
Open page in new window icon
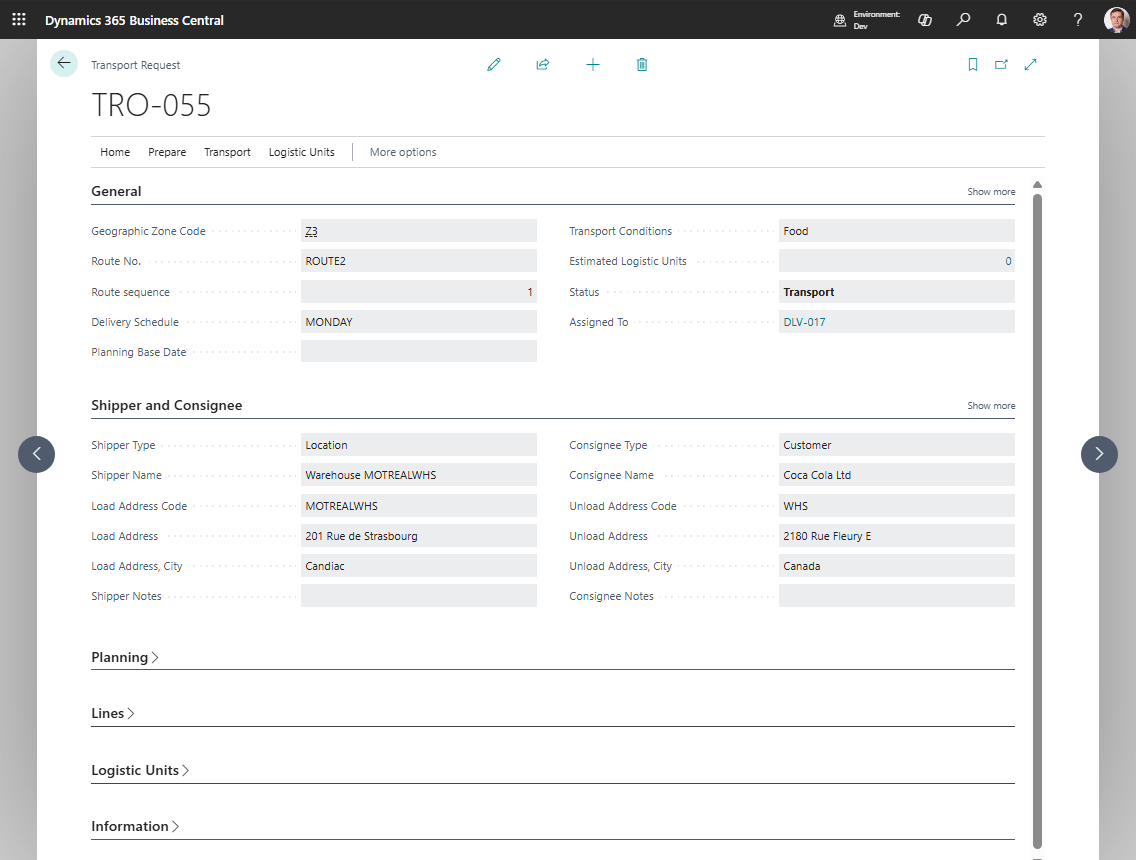point(1001,64)
